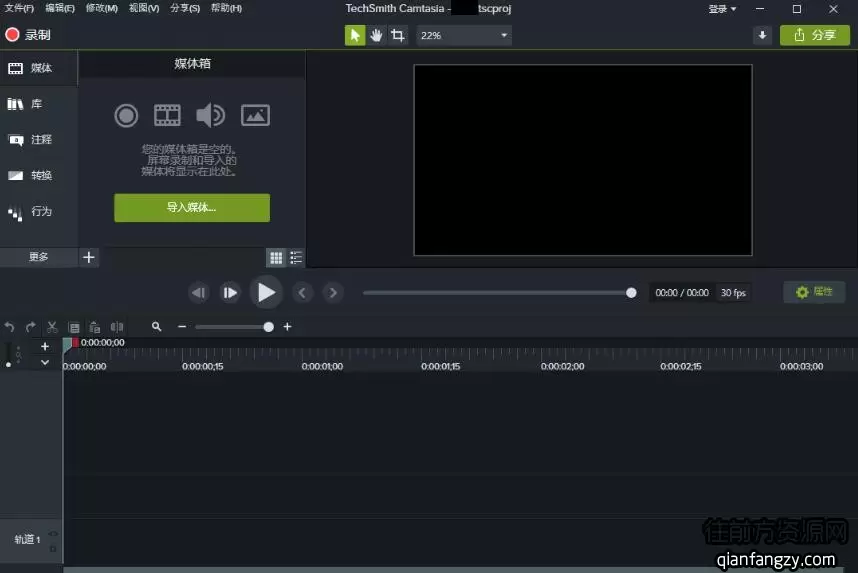Toggle the lock of 轨道 1
The width and height of the screenshot is (858, 573).
53,548
